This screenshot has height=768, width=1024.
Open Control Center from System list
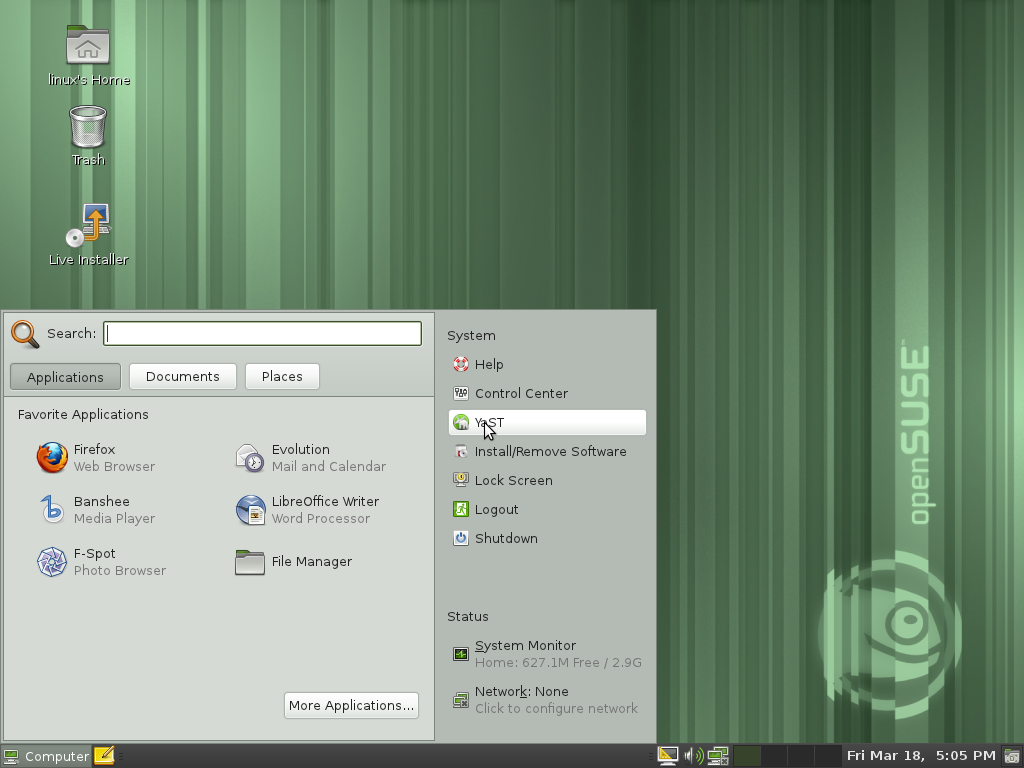(520, 394)
